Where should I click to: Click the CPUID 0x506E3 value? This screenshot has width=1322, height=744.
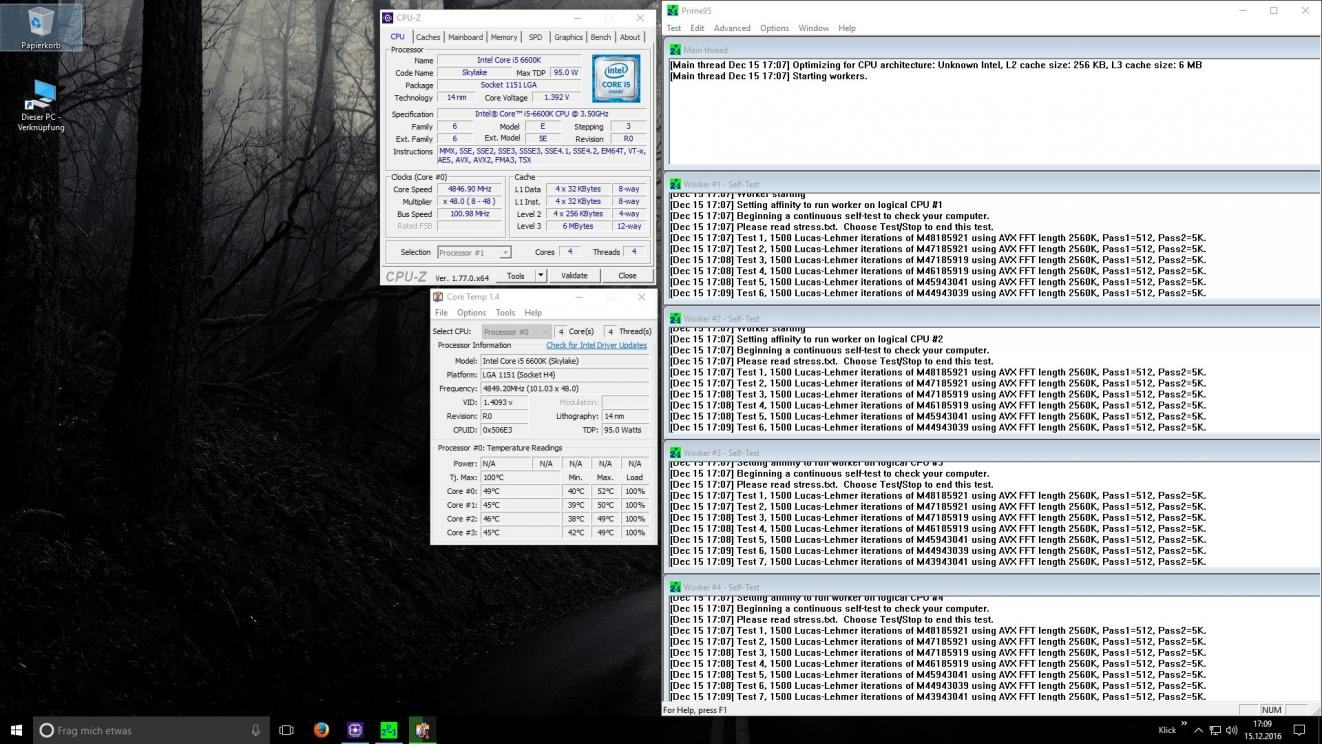[504, 430]
